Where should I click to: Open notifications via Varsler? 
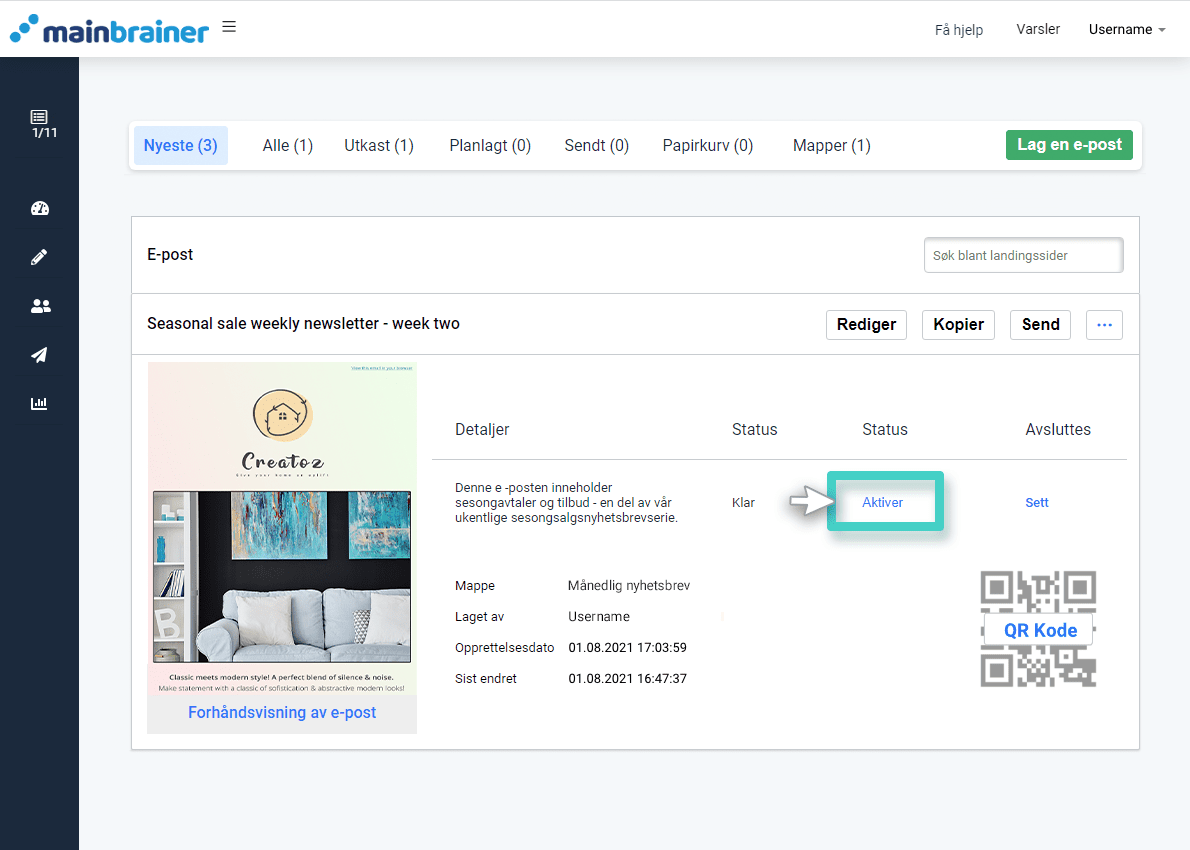pos(1038,29)
